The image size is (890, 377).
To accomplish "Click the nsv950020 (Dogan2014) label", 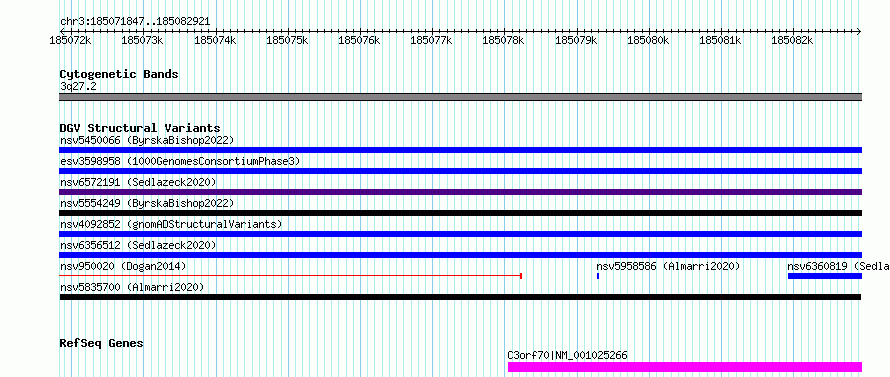I will point(123,266).
